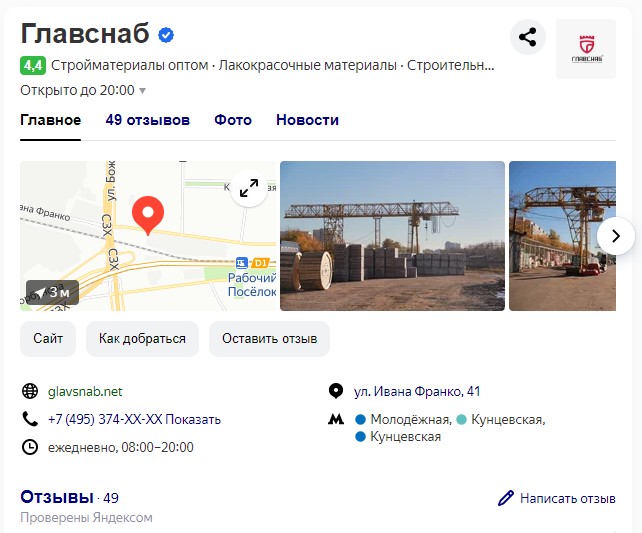Click the Оставить отзыв button
The image size is (642, 533).
(x=269, y=339)
